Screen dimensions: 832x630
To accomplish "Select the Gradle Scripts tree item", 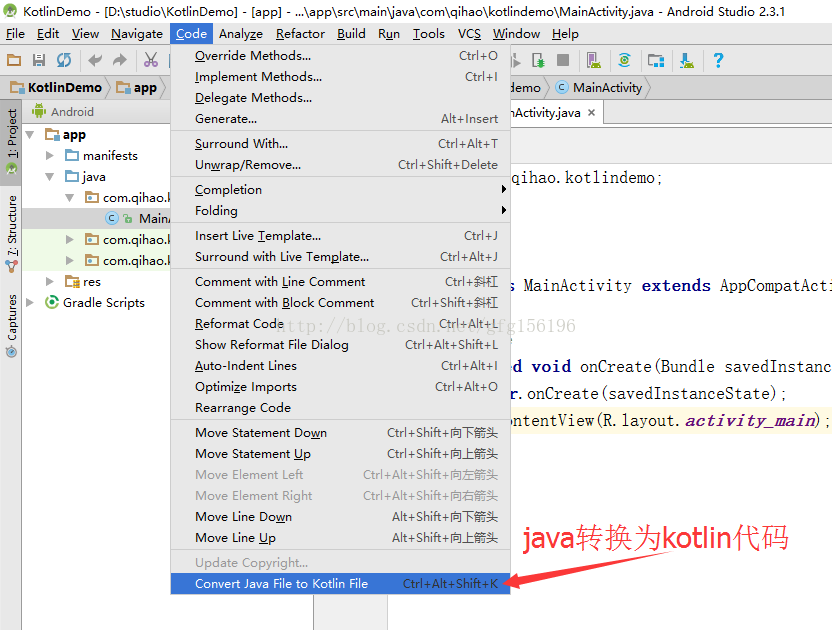I will click(95, 303).
